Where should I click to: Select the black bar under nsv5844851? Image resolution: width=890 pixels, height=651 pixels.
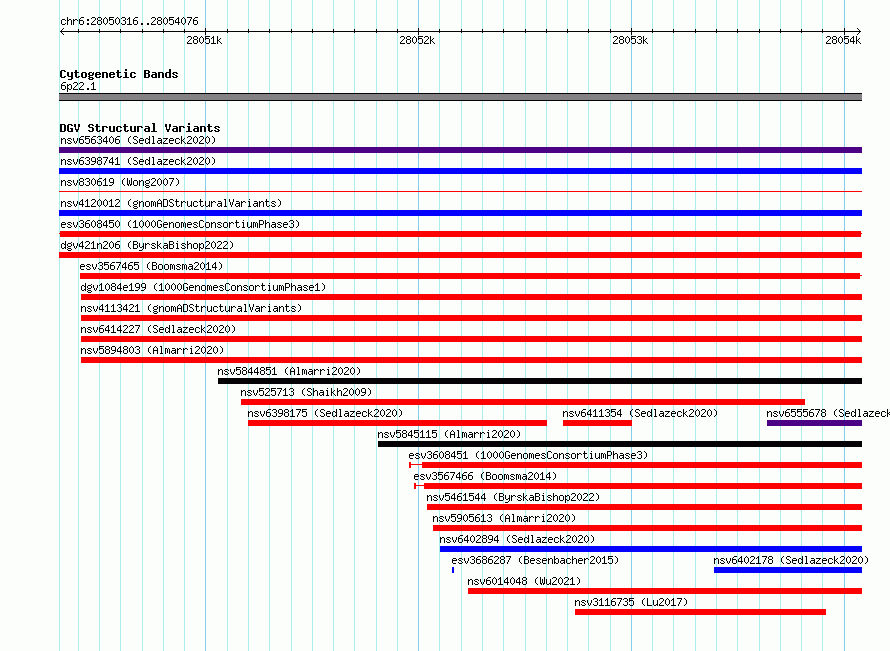pyautogui.click(x=540, y=381)
